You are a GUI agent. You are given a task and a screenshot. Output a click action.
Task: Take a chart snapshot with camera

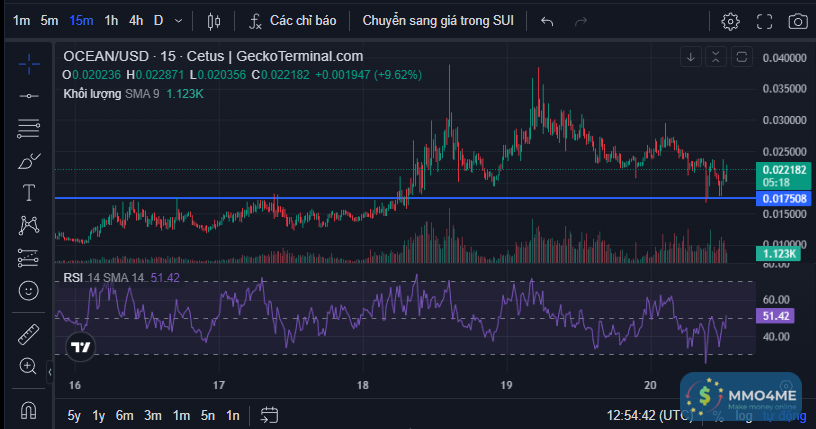pos(798,21)
